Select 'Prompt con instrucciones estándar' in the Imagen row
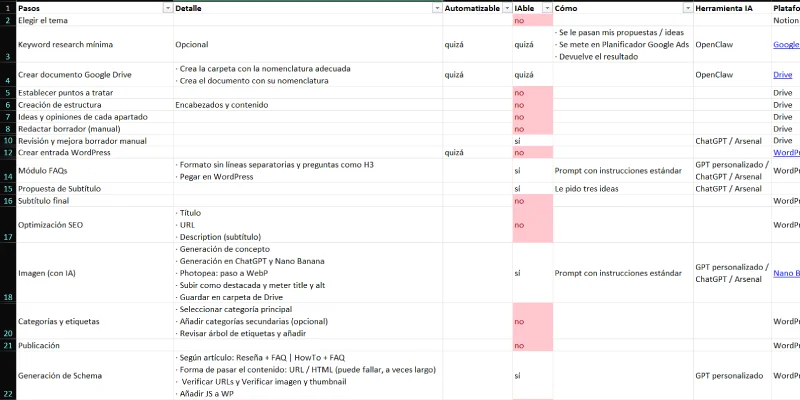Viewport: 800px width, 400px height. coord(623,273)
